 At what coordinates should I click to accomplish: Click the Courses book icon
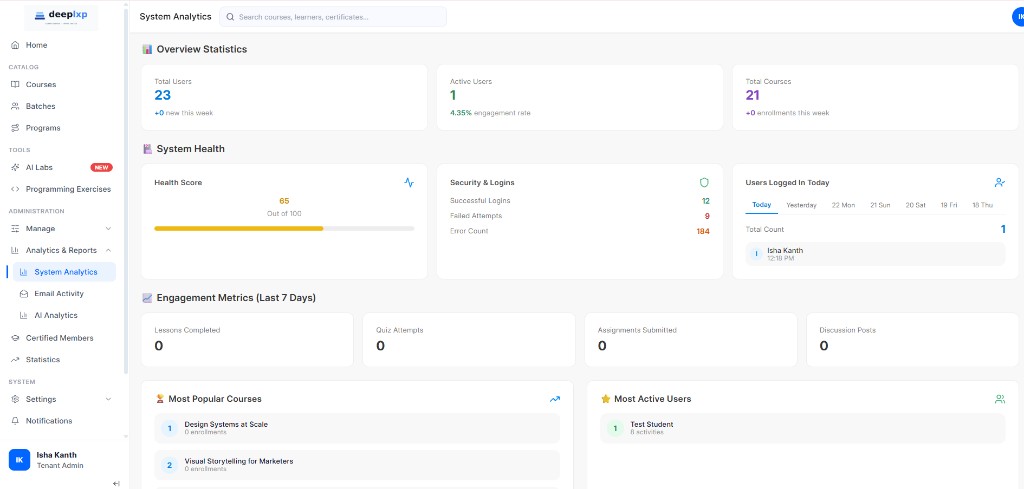(15, 84)
